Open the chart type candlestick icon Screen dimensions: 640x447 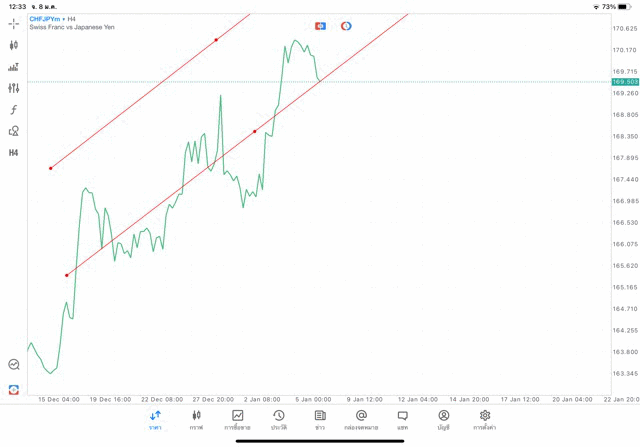[x=14, y=45]
